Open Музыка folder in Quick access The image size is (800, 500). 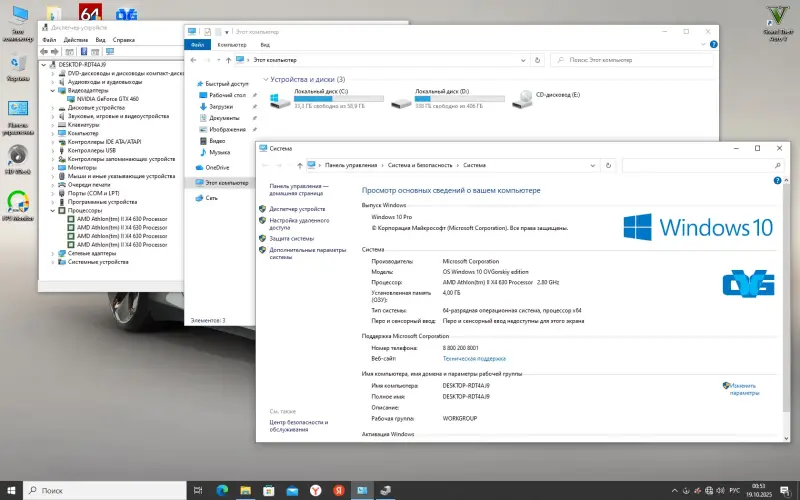tap(216, 154)
